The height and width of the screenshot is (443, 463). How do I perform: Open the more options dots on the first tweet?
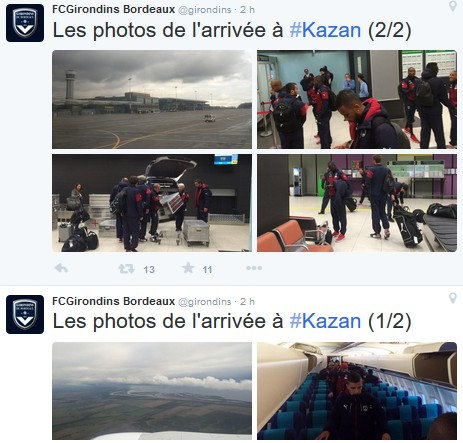click(254, 268)
